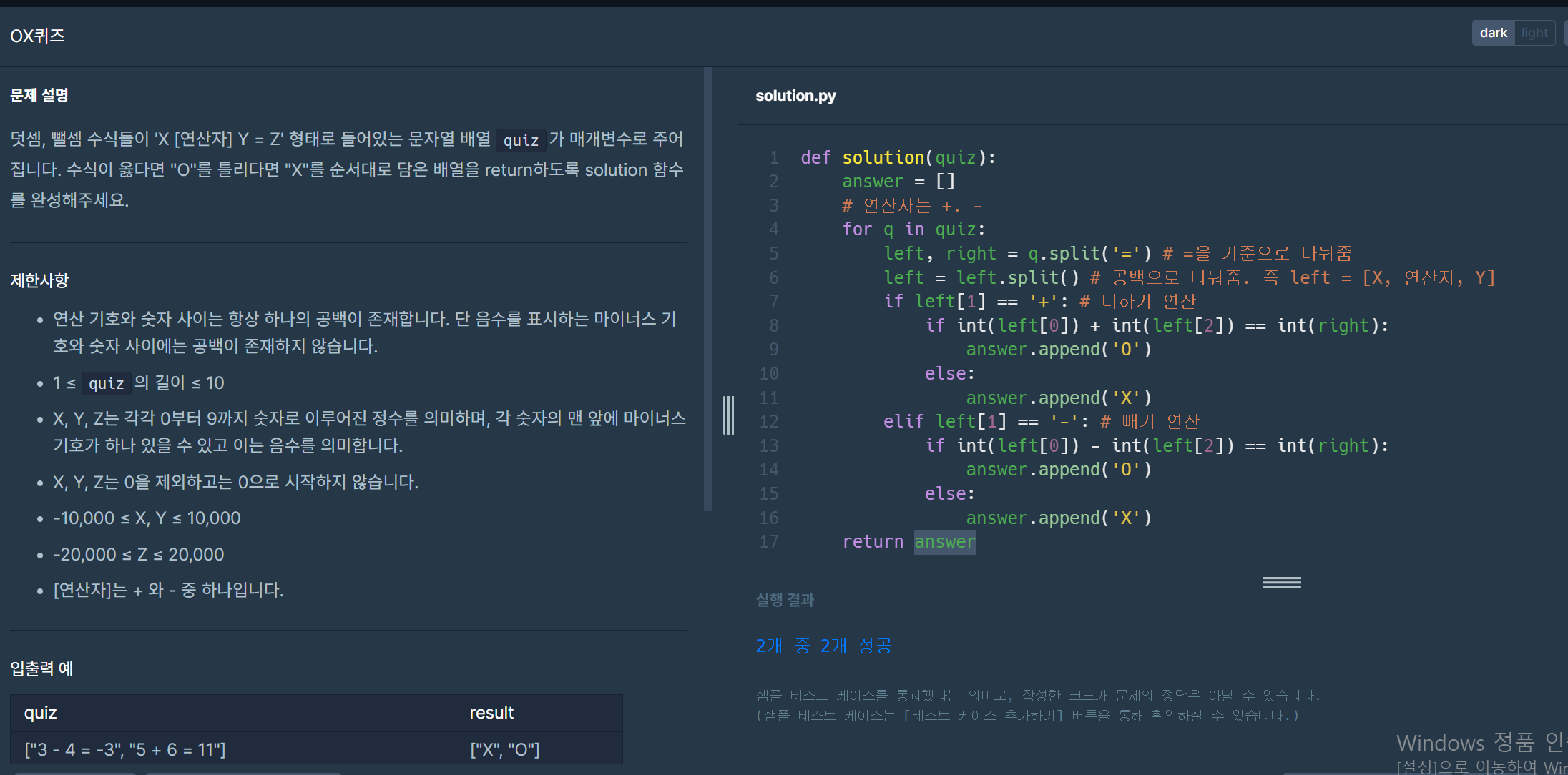Select the solution.py file tab

coord(795,96)
